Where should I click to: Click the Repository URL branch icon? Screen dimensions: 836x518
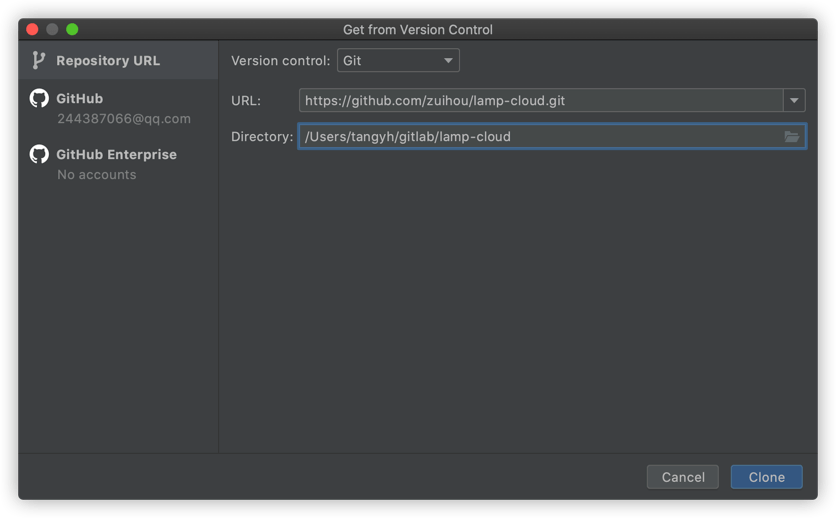coord(39,60)
